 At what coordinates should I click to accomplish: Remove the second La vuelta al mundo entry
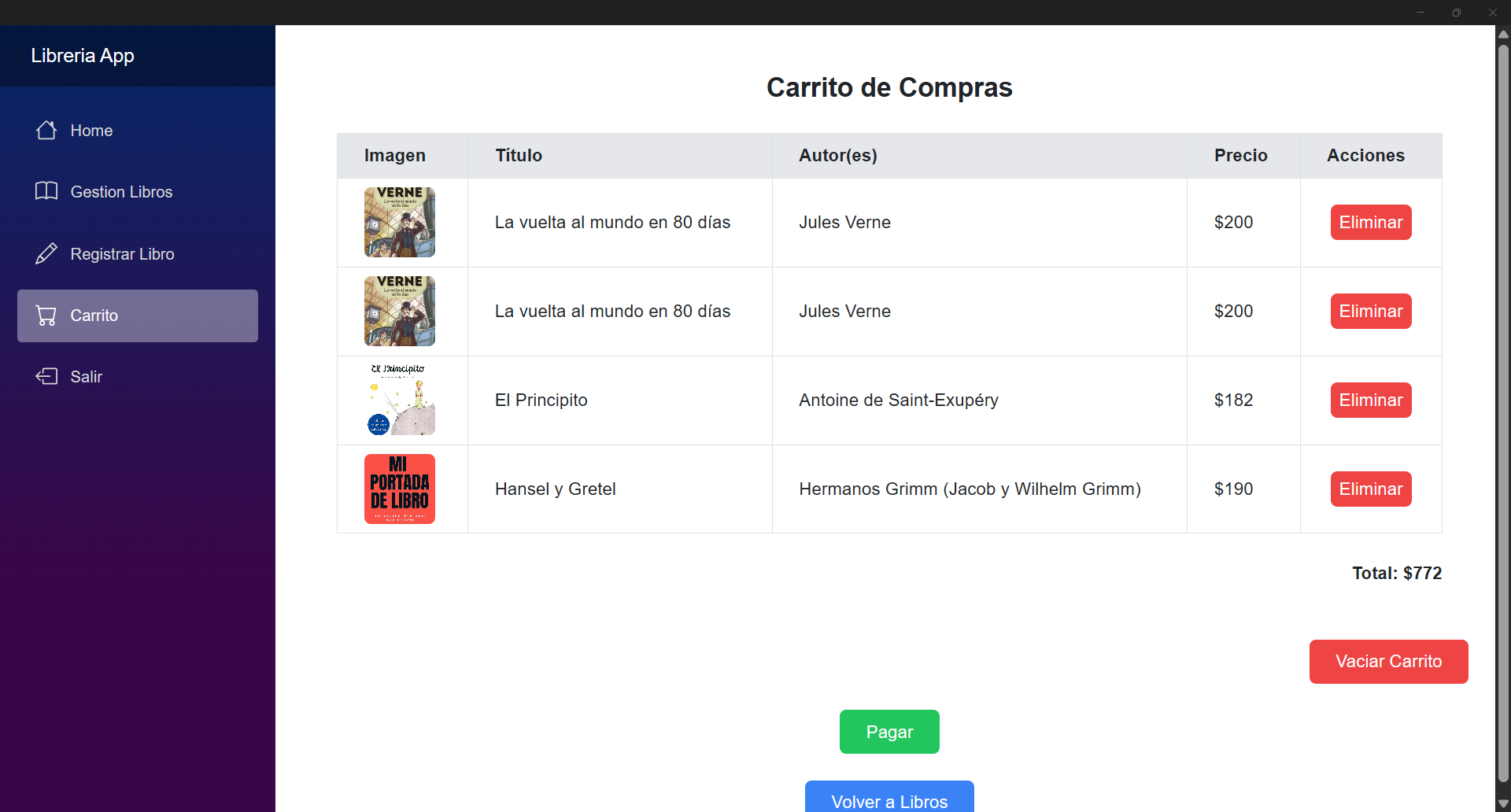[x=1371, y=312]
